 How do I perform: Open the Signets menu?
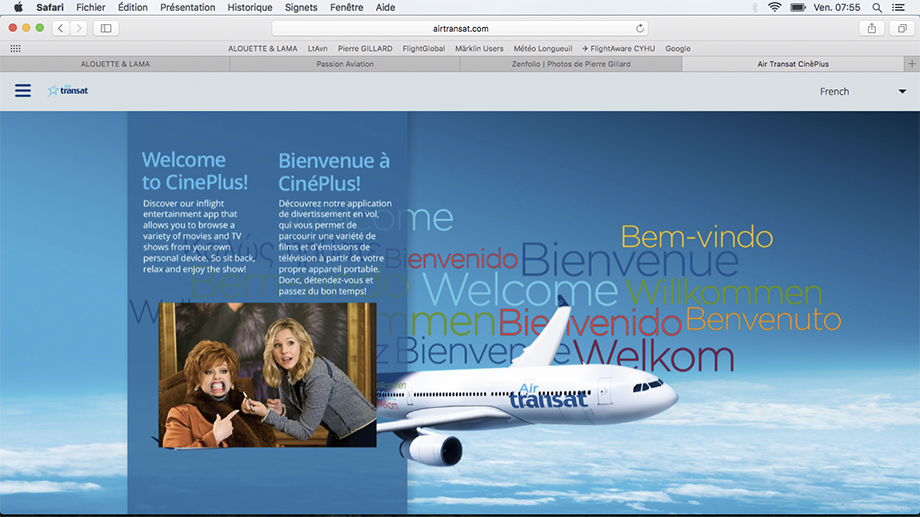click(301, 8)
